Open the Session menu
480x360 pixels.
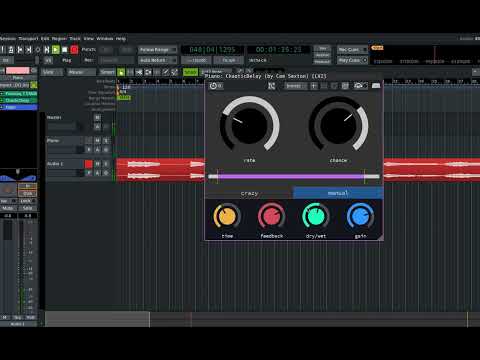click(7, 39)
